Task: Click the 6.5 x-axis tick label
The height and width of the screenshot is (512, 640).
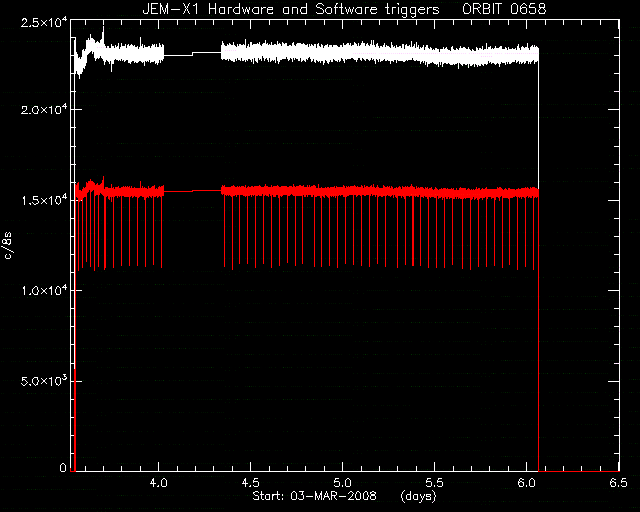Action: (x=618, y=483)
